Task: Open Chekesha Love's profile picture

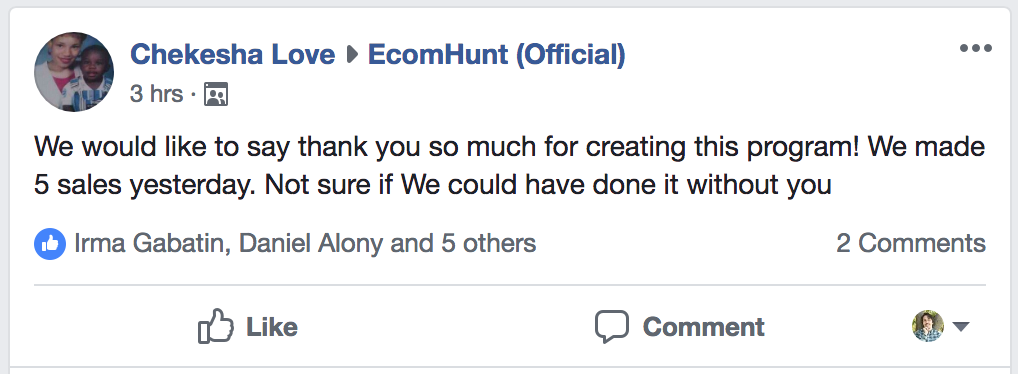Action: coord(74,72)
